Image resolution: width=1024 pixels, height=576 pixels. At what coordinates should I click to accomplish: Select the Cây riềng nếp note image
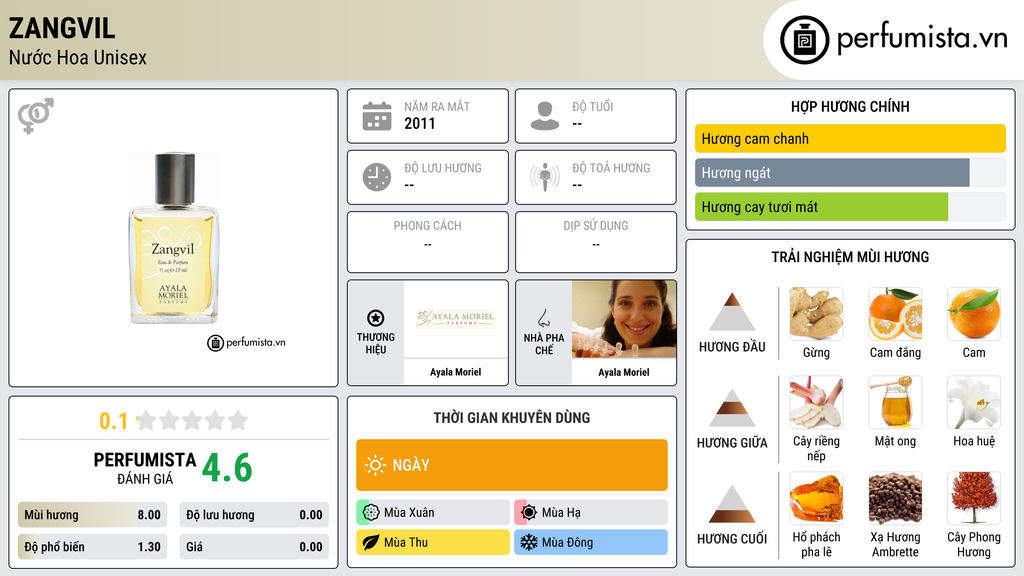pos(816,402)
